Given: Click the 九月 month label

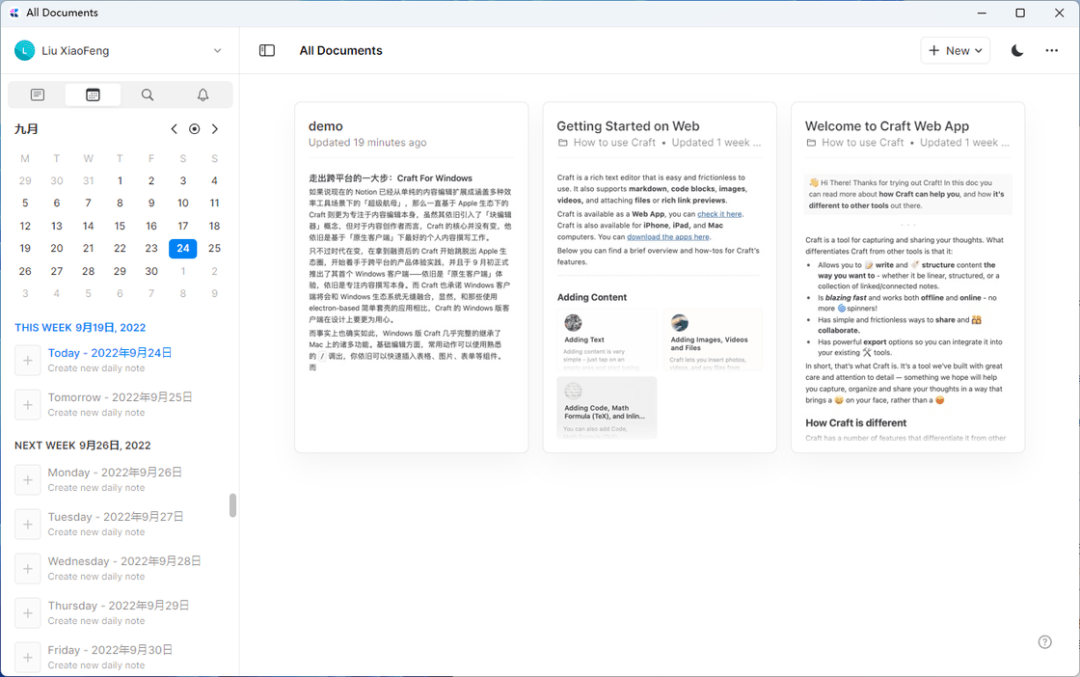Looking at the screenshot, I should pyautogui.click(x=26, y=129).
